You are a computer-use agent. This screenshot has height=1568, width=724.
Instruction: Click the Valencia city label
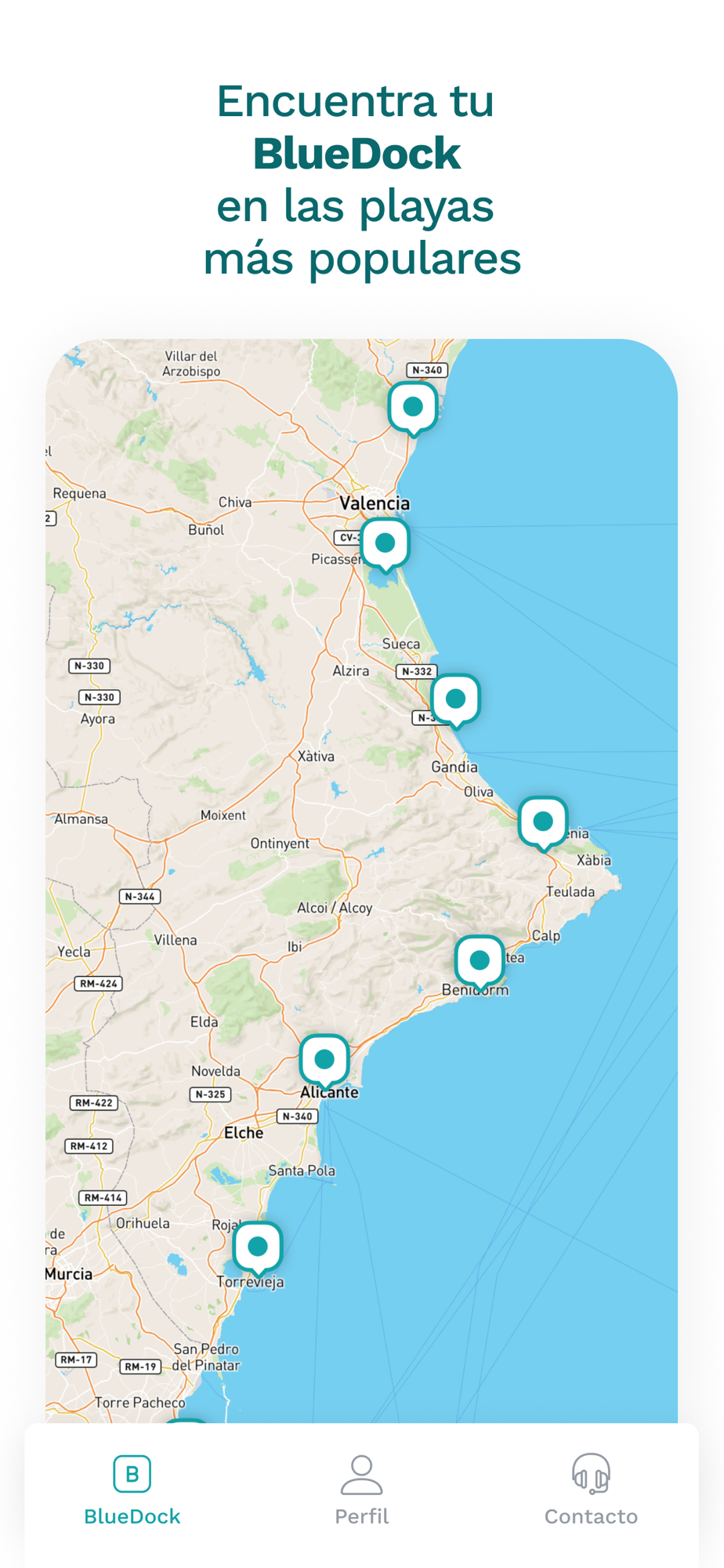click(375, 503)
